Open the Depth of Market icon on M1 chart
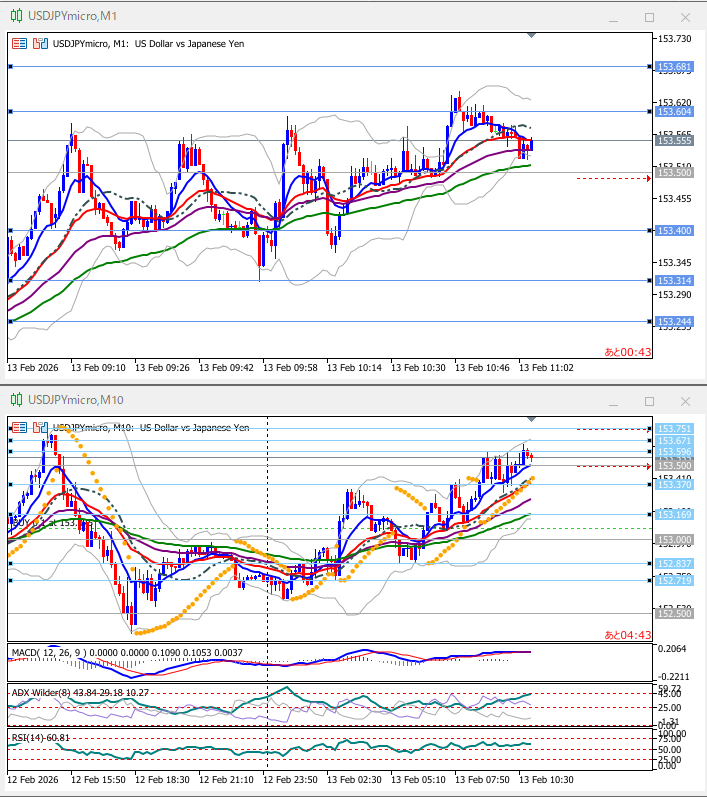Screen dimensions: 707x797 [x=39, y=44]
